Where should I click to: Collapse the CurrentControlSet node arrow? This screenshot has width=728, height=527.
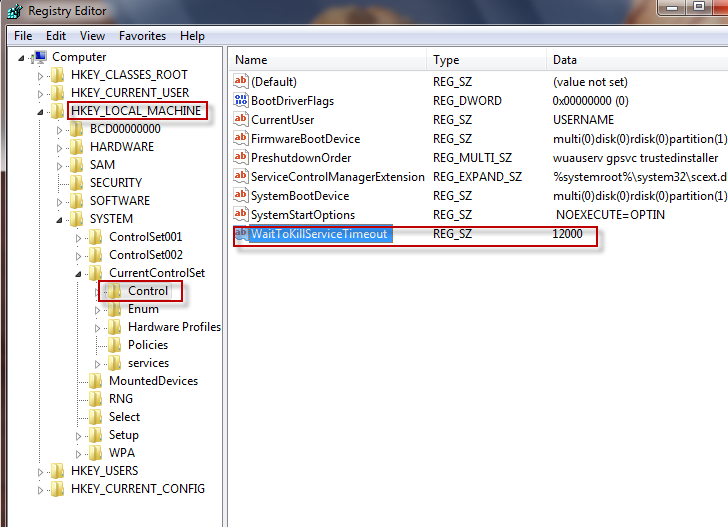coord(78,274)
